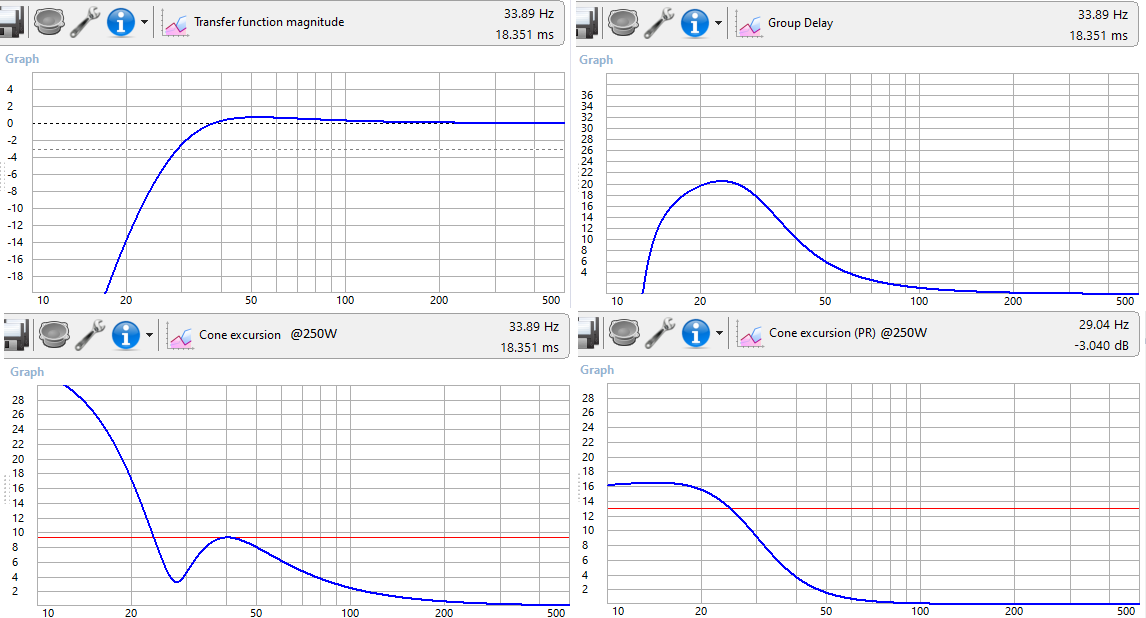
Task: Expand info dropdown arrow in Cone excursion (PR) panel
Action: (719, 334)
